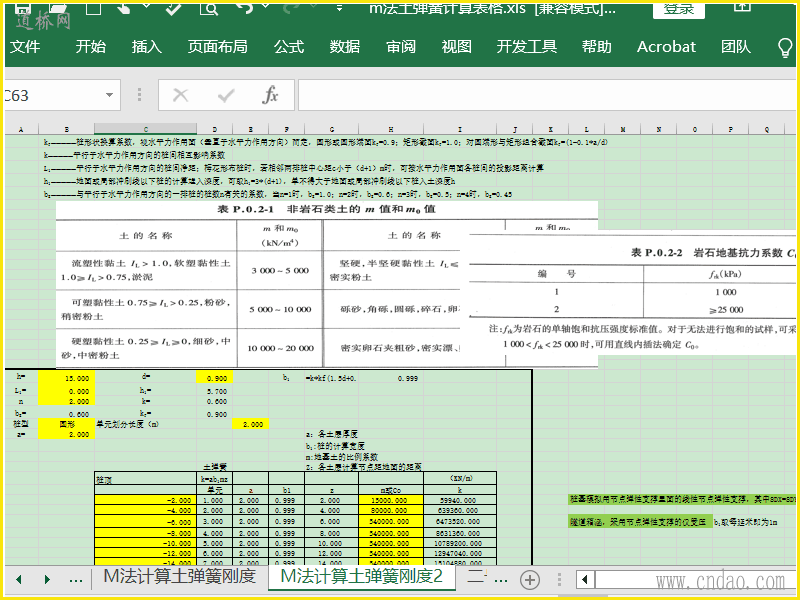Select column A header
The width and height of the screenshot is (800, 600).
click(21, 130)
